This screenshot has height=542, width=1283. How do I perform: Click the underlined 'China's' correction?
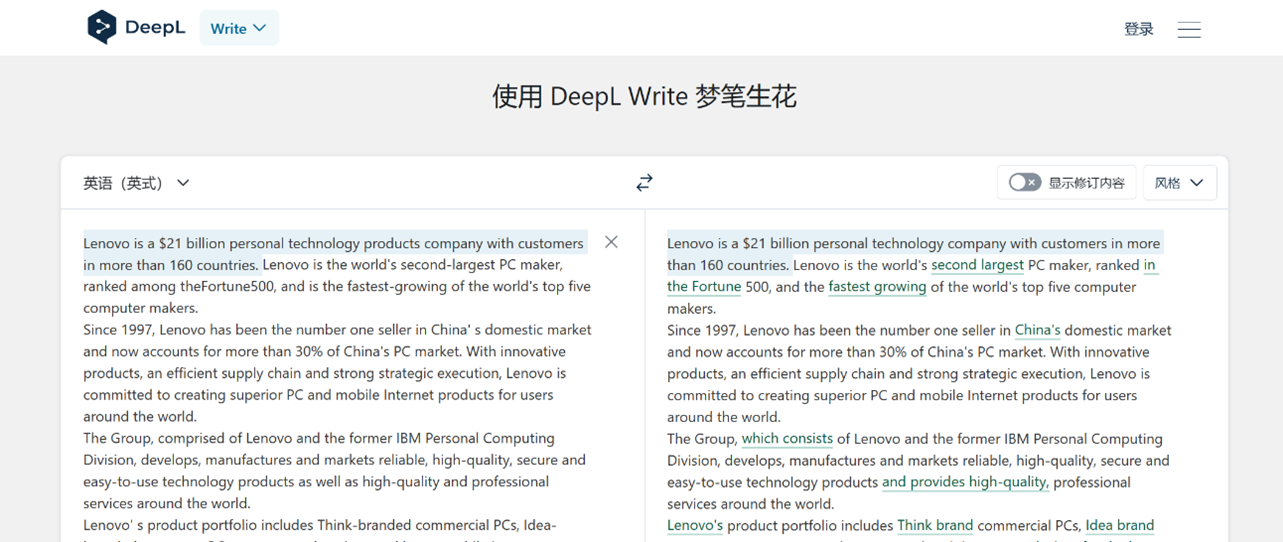pos(1037,330)
